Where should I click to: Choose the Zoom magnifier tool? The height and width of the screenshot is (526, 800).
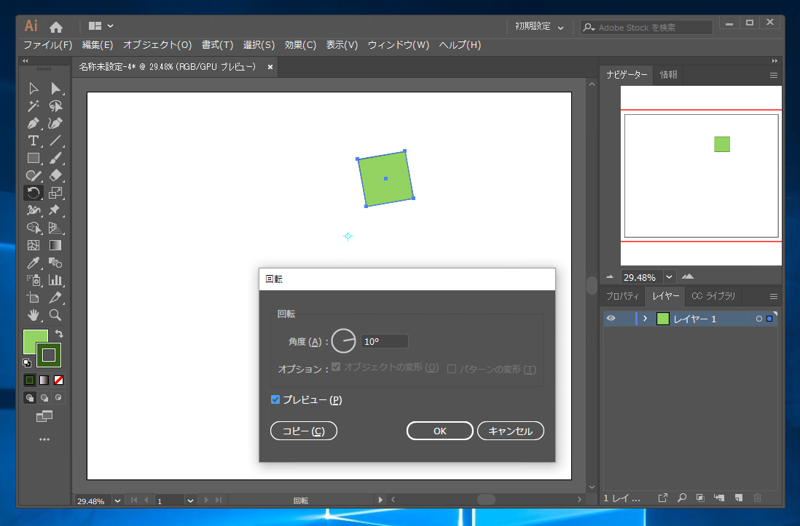coord(56,315)
